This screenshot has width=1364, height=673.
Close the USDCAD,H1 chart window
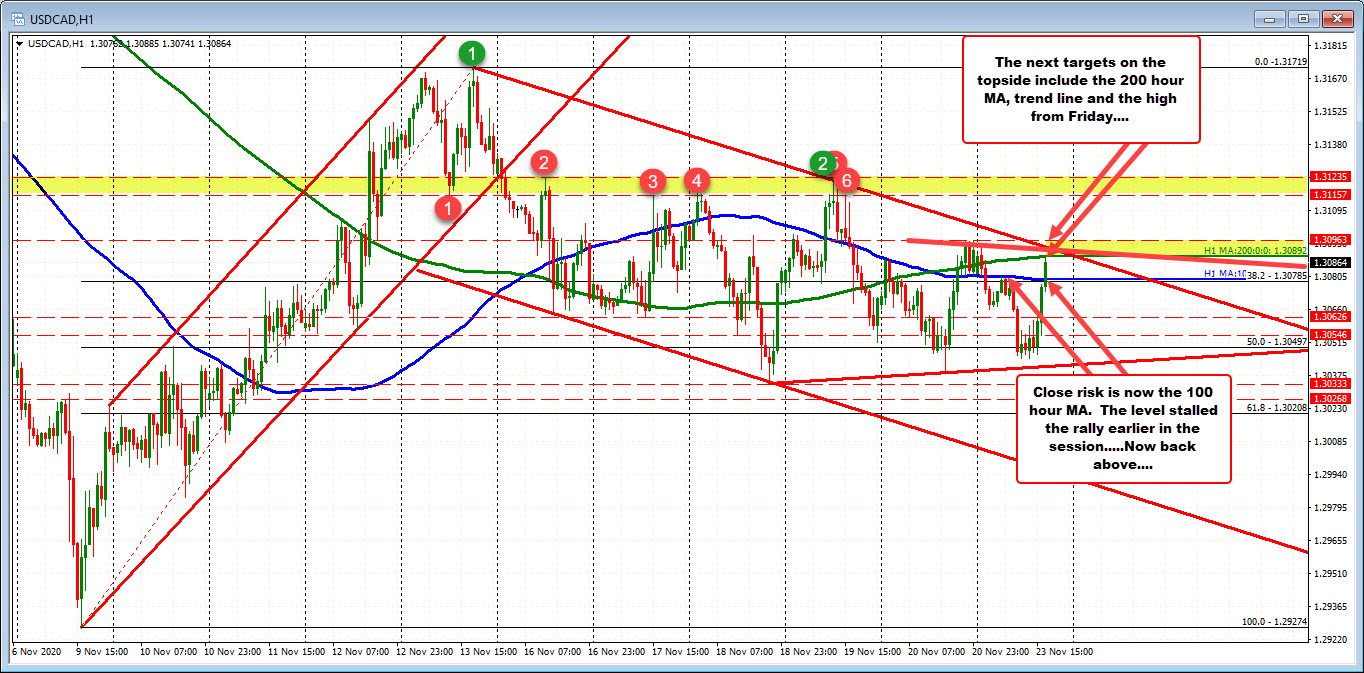click(1336, 18)
